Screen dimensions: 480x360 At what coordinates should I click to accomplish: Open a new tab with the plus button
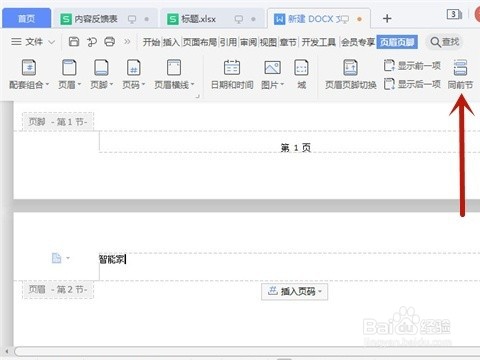click(x=387, y=18)
